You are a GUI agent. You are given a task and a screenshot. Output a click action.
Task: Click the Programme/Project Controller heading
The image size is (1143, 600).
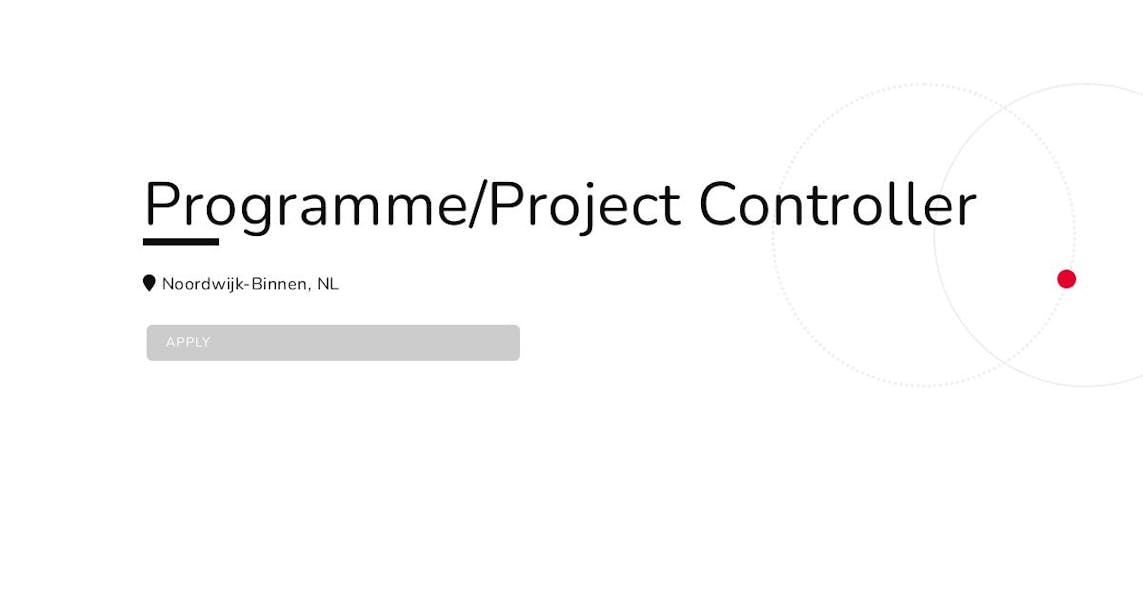click(x=560, y=206)
